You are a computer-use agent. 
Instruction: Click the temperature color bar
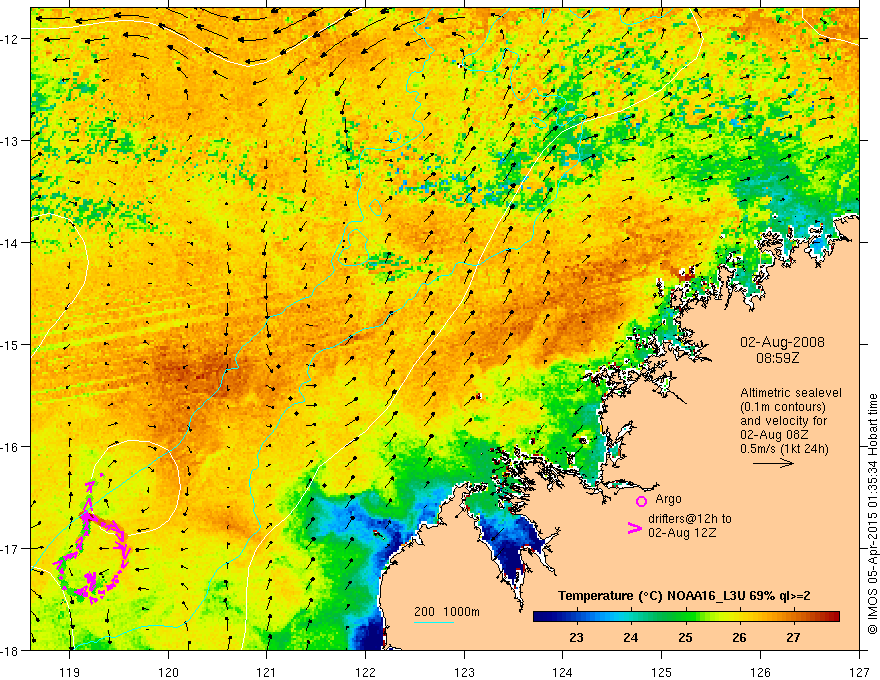686,616
